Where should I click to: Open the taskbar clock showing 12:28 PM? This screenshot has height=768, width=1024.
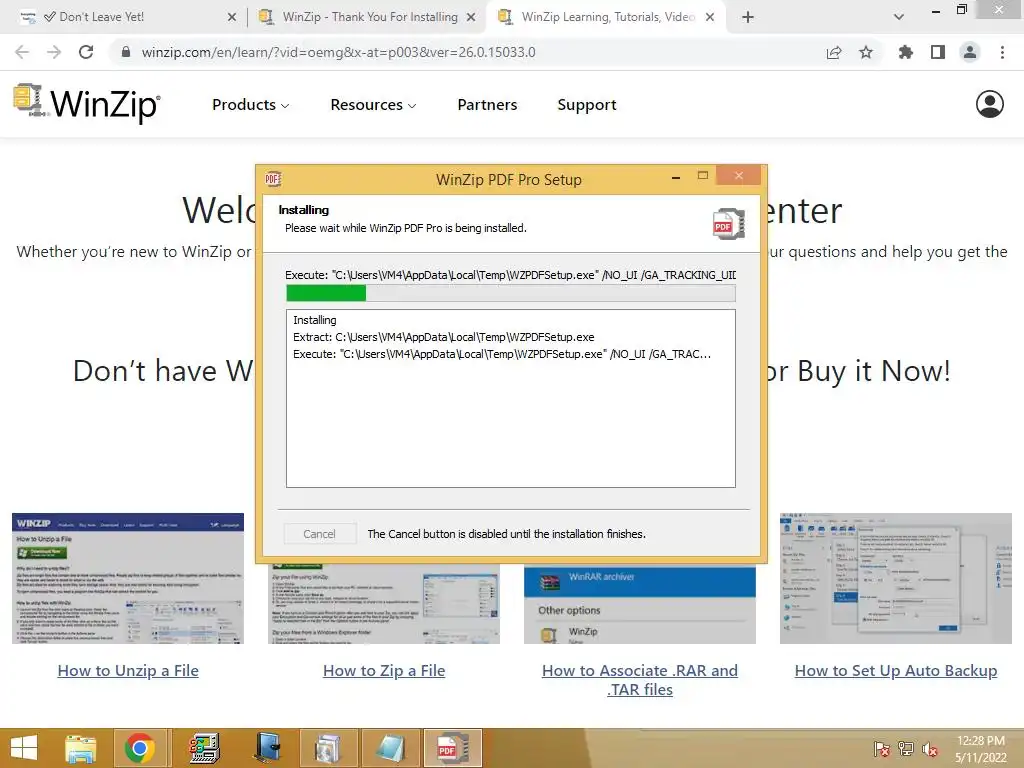tap(980, 749)
